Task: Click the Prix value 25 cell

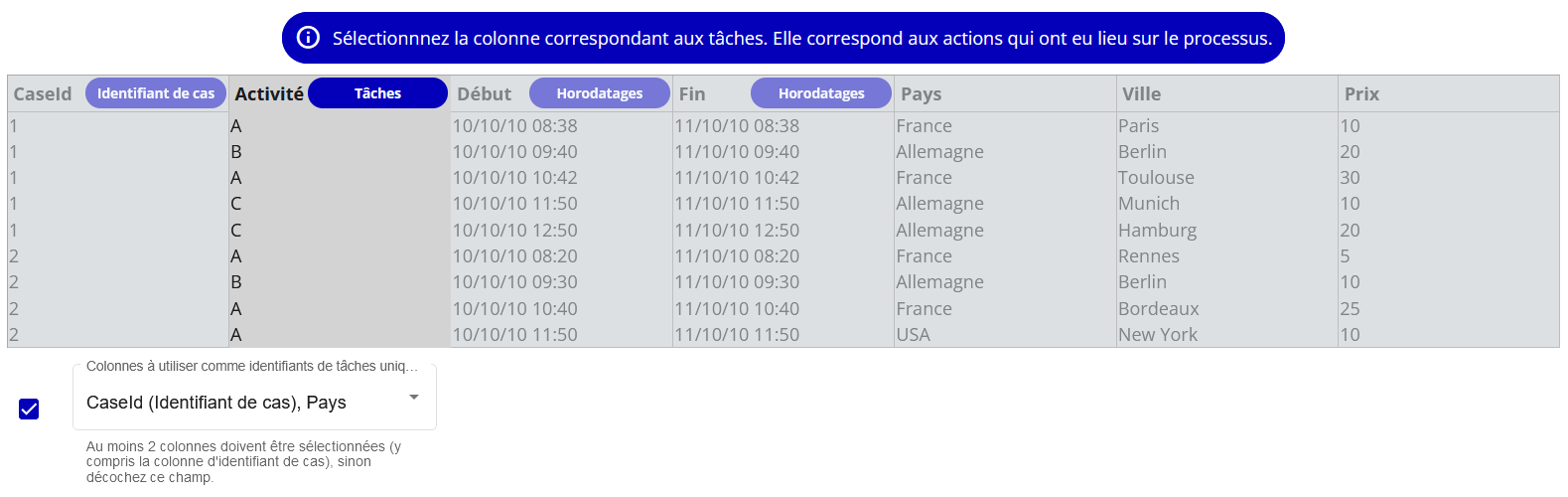Action: (1350, 309)
